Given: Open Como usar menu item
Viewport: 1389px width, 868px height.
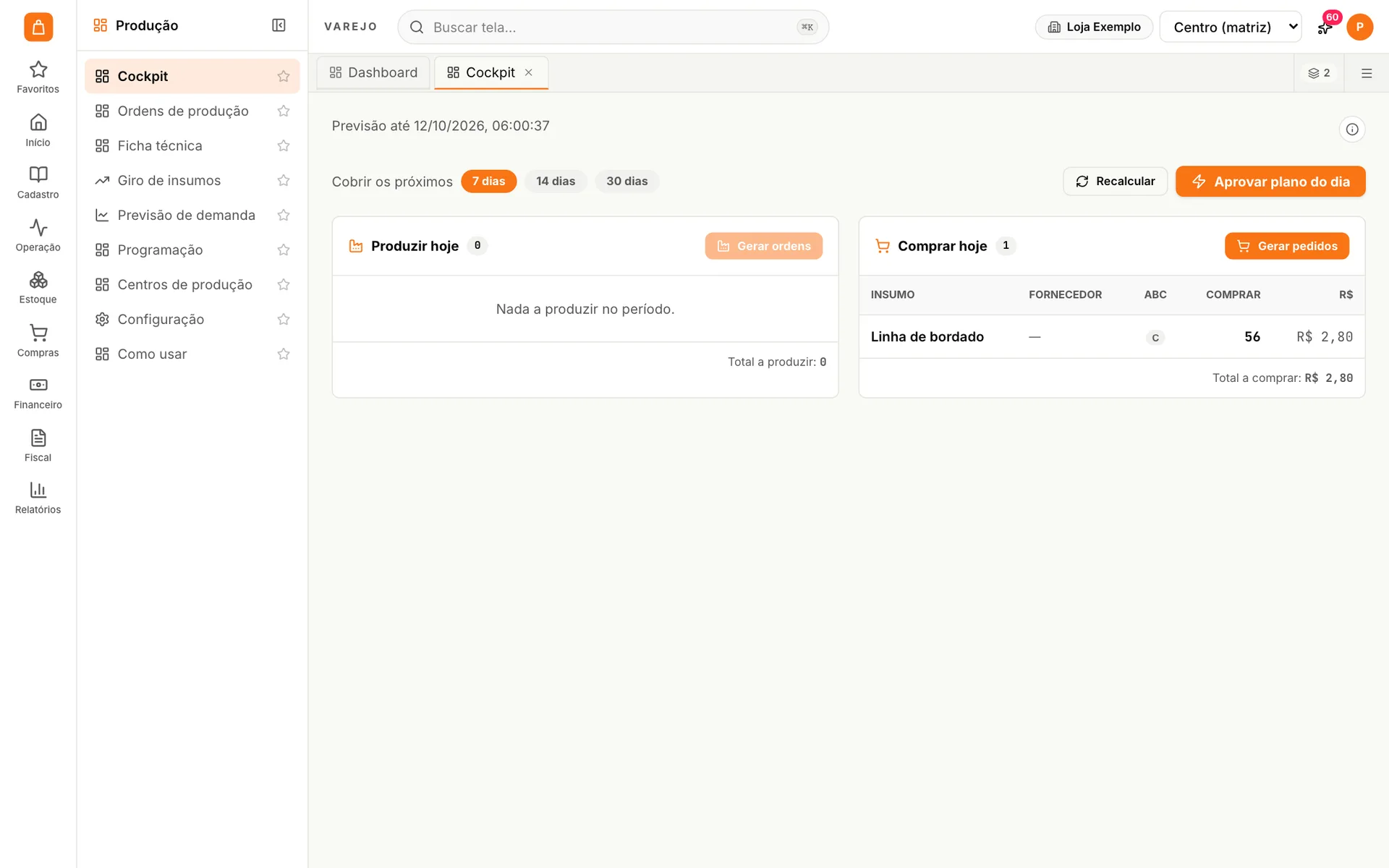Looking at the screenshot, I should (x=152, y=354).
